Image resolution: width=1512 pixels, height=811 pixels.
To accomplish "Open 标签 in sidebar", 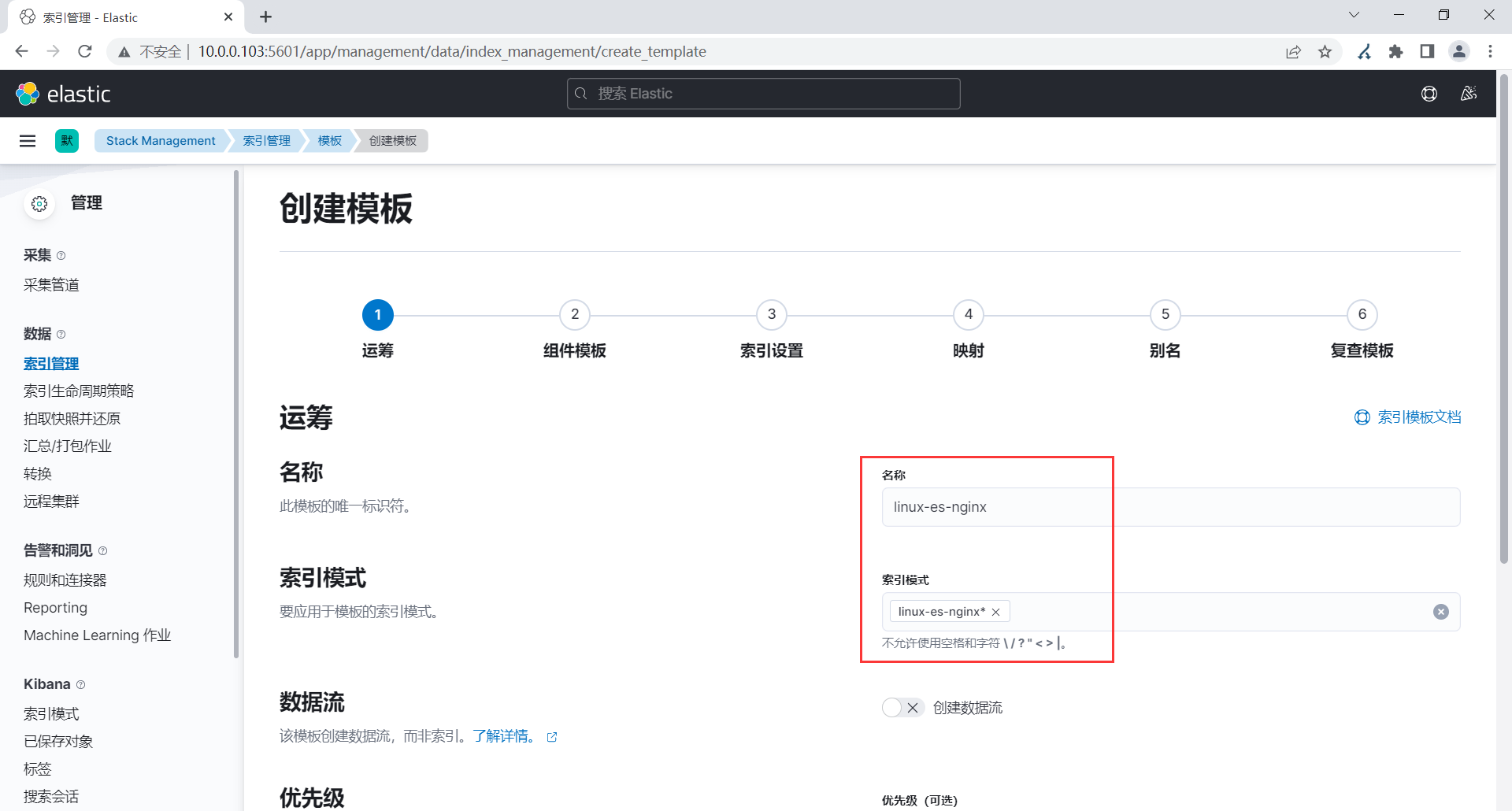I will (x=38, y=769).
